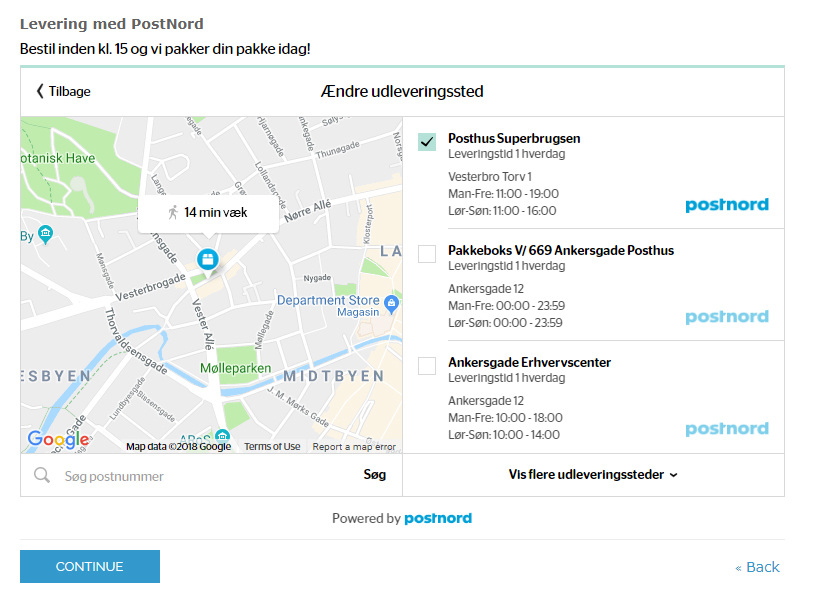Click Report a map error link
Viewport: 816px width, 593px height.
point(354,447)
